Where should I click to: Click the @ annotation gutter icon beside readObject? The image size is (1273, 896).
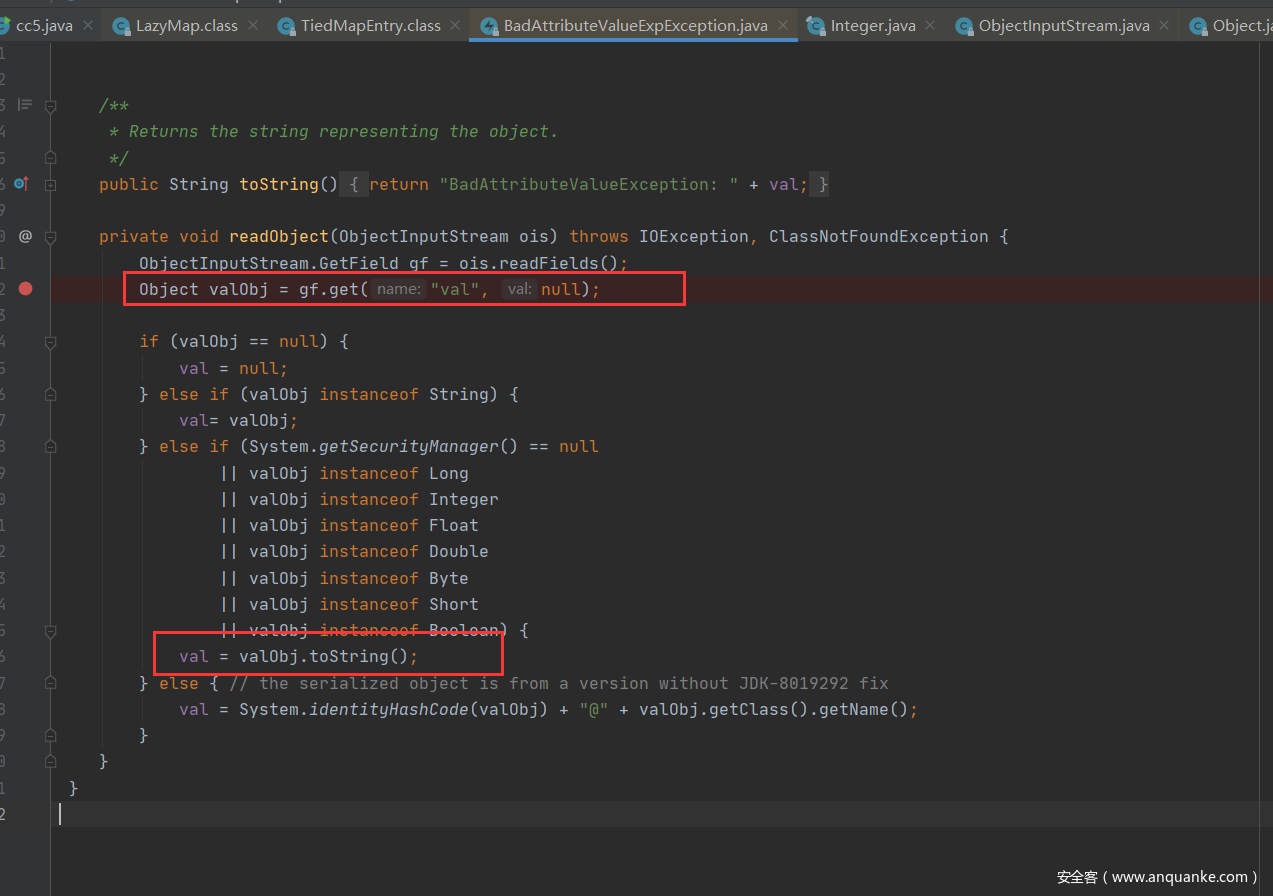coord(25,236)
